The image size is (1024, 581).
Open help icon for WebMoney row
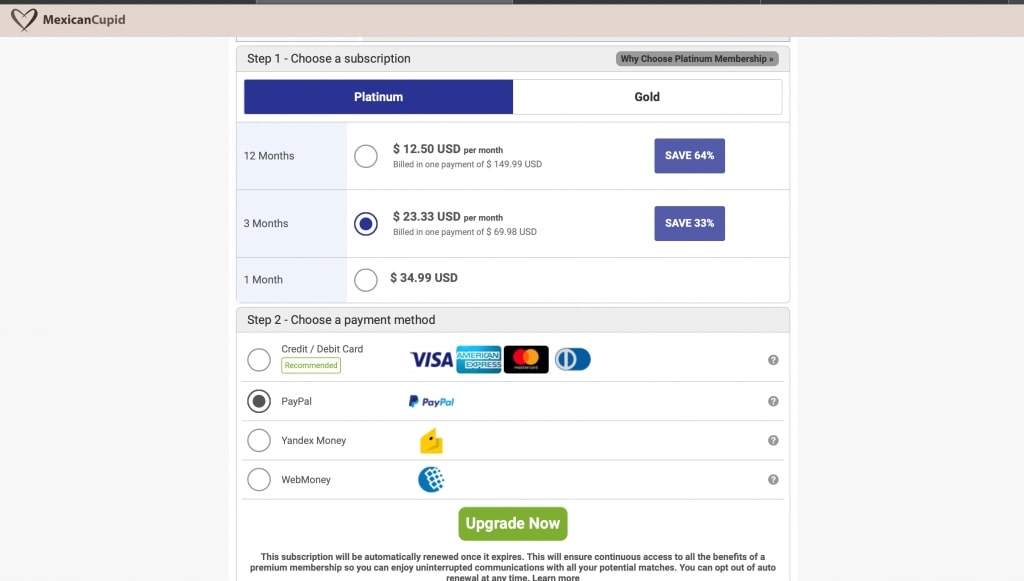click(x=773, y=480)
